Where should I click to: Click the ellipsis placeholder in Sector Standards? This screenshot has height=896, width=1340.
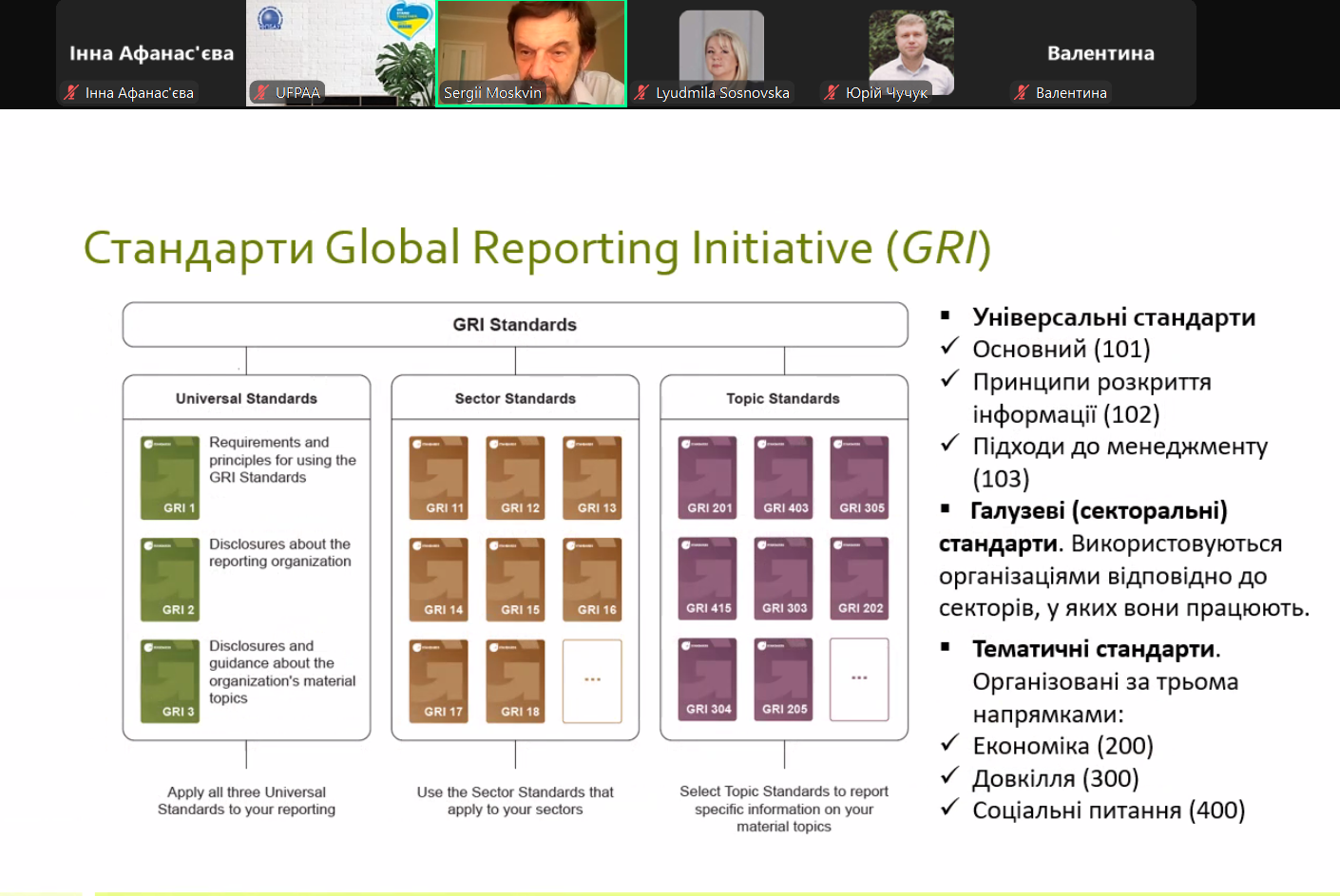592,680
